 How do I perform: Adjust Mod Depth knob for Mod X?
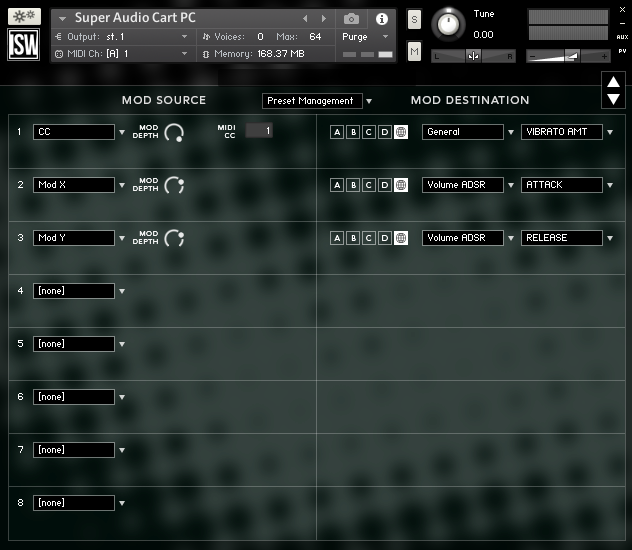(x=174, y=185)
